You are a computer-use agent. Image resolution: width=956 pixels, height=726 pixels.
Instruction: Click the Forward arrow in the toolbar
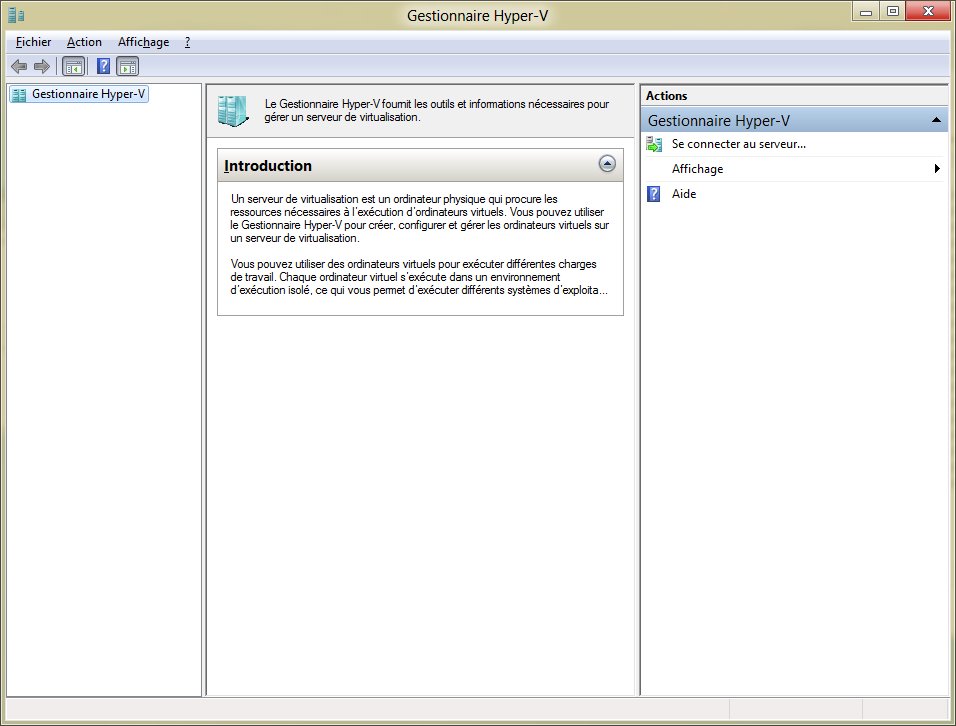(x=42, y=67)
